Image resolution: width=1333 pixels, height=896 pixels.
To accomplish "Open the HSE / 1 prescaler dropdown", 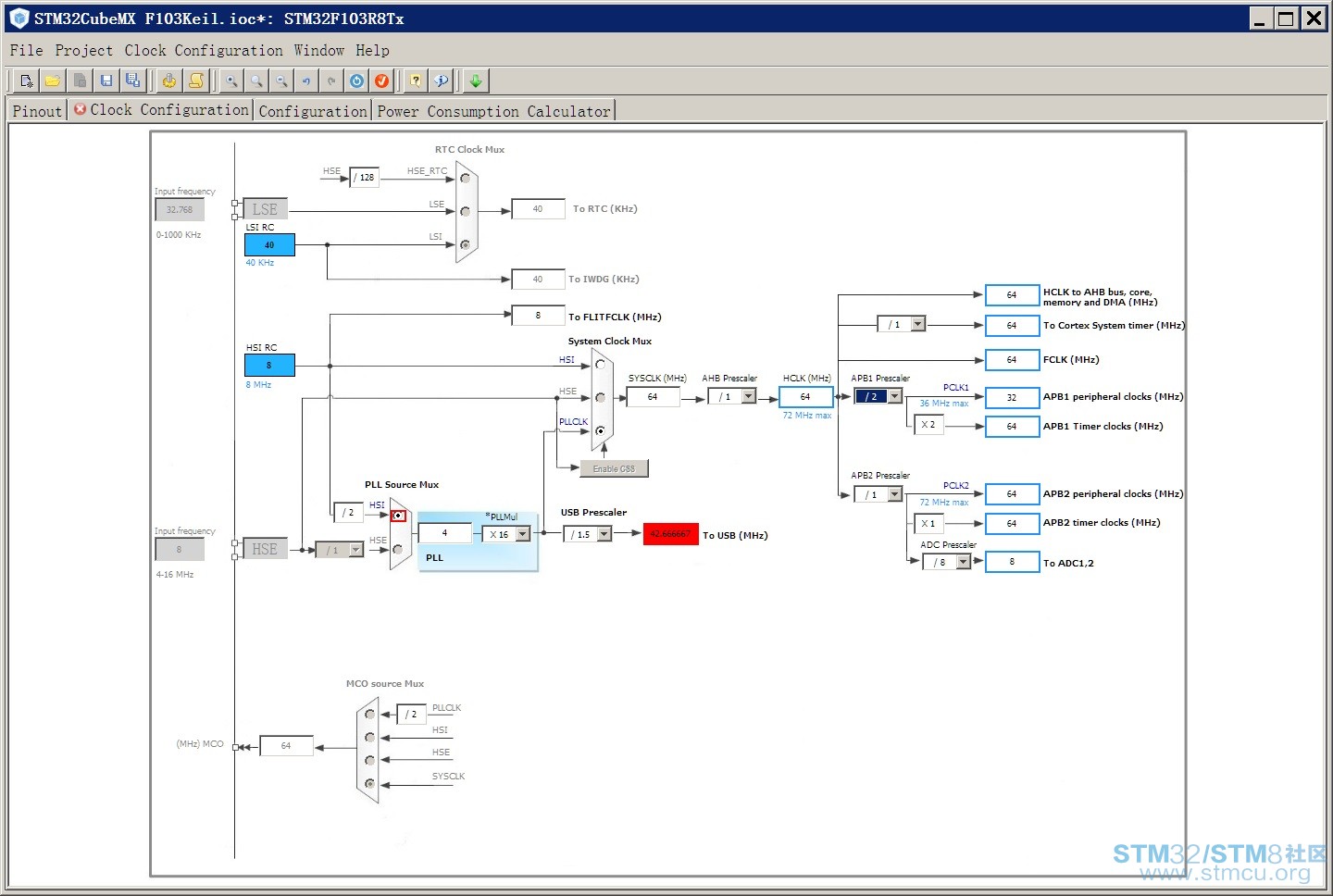I will (355, 550).
